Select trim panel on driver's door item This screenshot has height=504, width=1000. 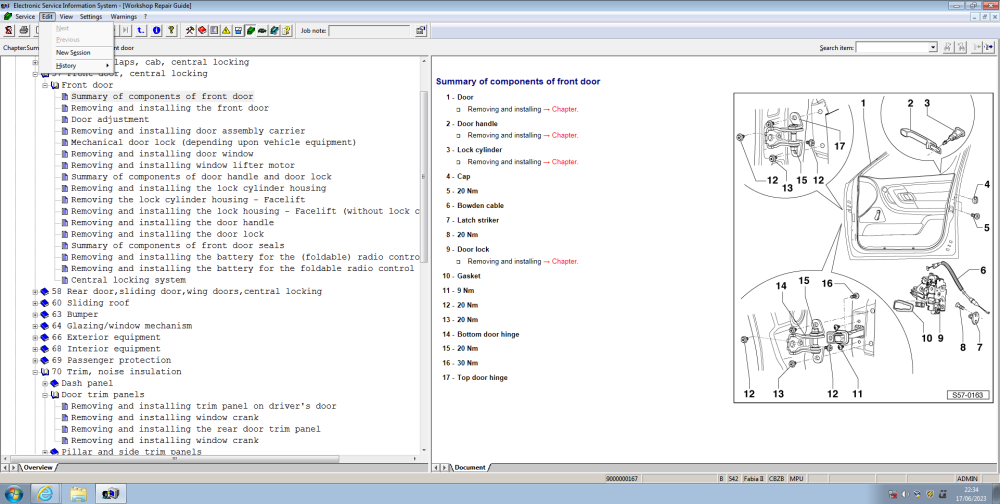tap(203, 406)
